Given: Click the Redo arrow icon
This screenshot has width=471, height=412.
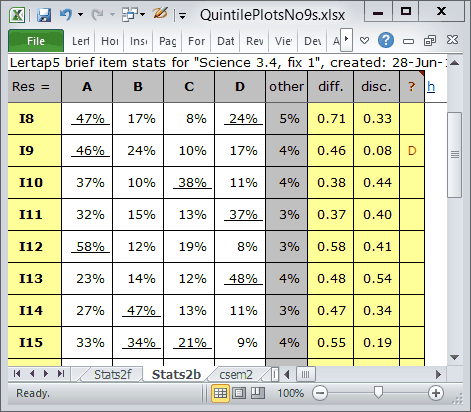Looking at the screenshot, I should [x=98, y=15].
